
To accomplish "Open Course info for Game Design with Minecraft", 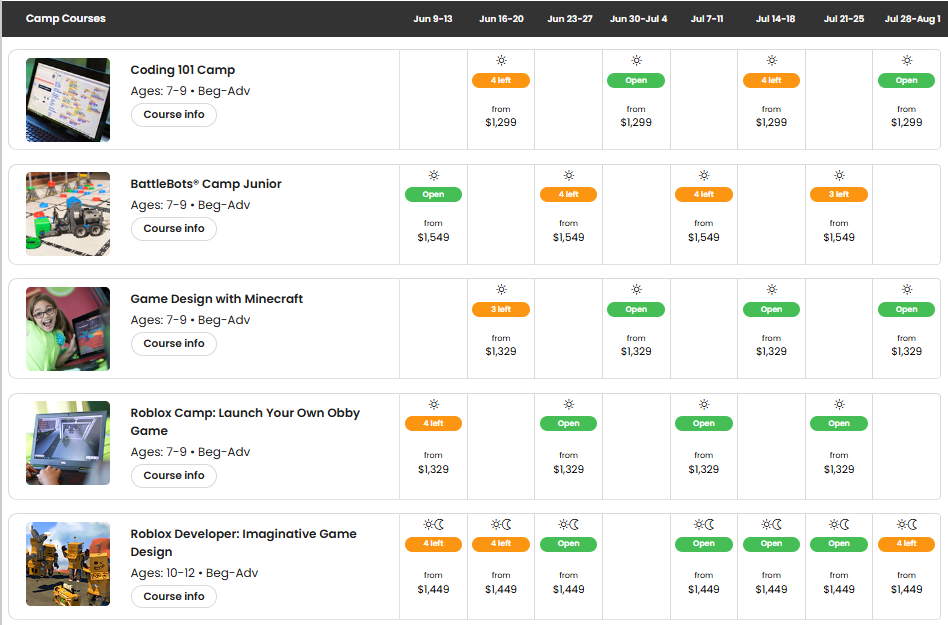I will click(174, 344).
